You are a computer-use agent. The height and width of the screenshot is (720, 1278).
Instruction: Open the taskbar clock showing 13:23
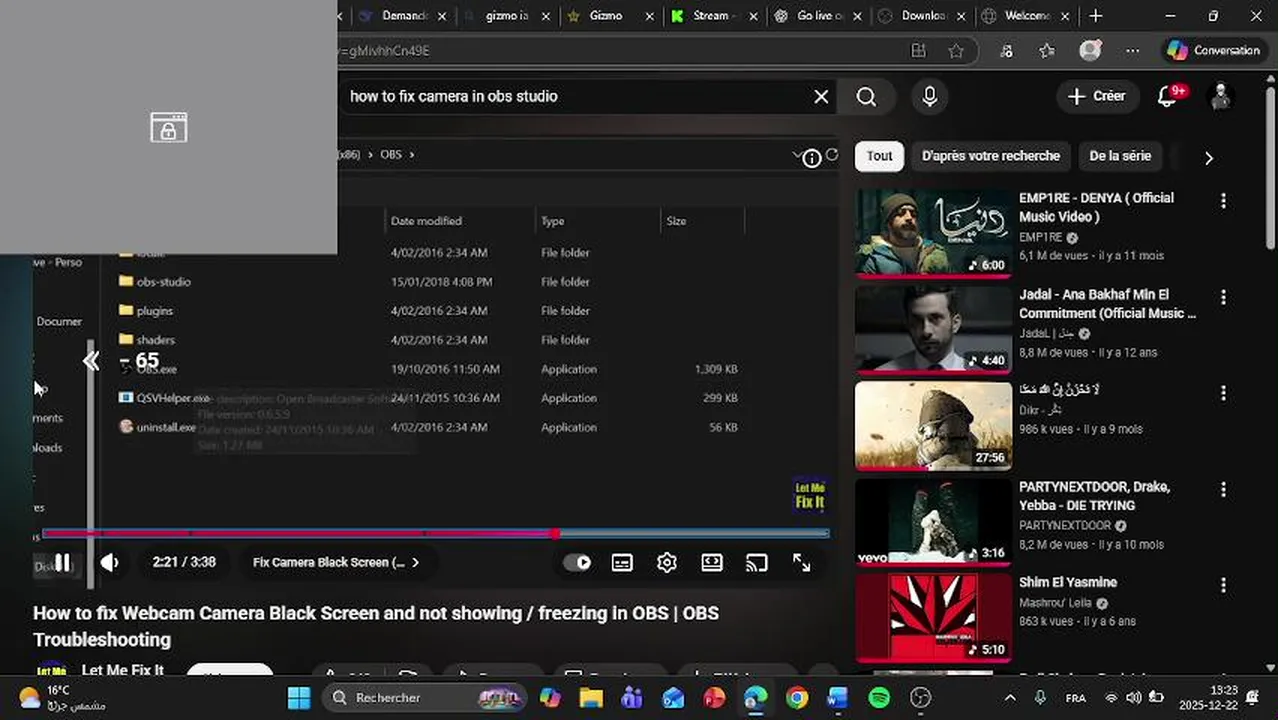(1209, 697)
